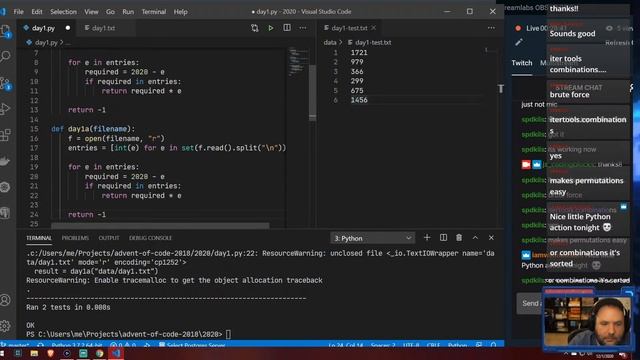Open the Source Control view
Image resolution: width=640 pixels, height=360 pixels.
pos(6,83)
